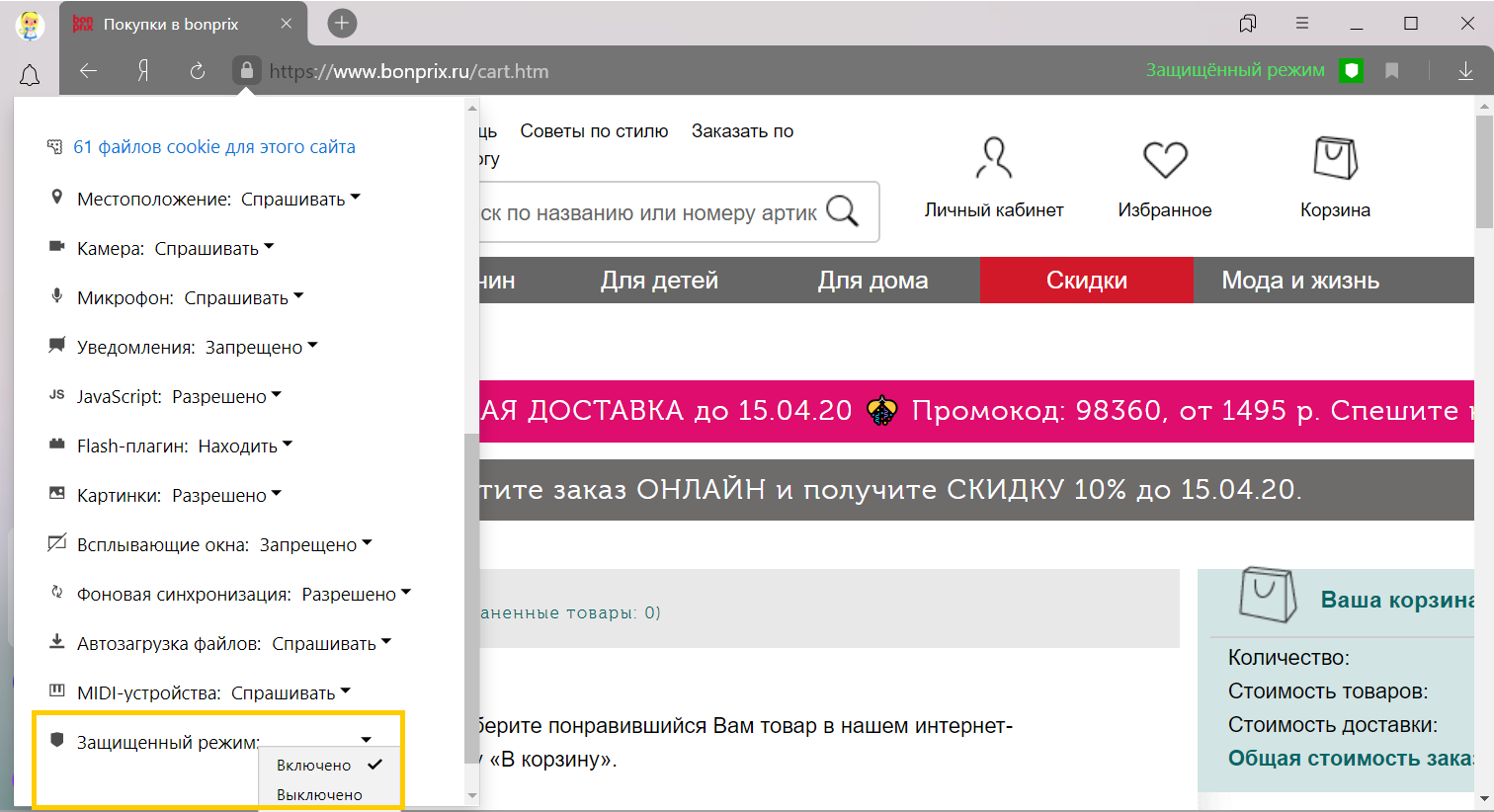Go back with the arrow button

[x=89, y=71]
